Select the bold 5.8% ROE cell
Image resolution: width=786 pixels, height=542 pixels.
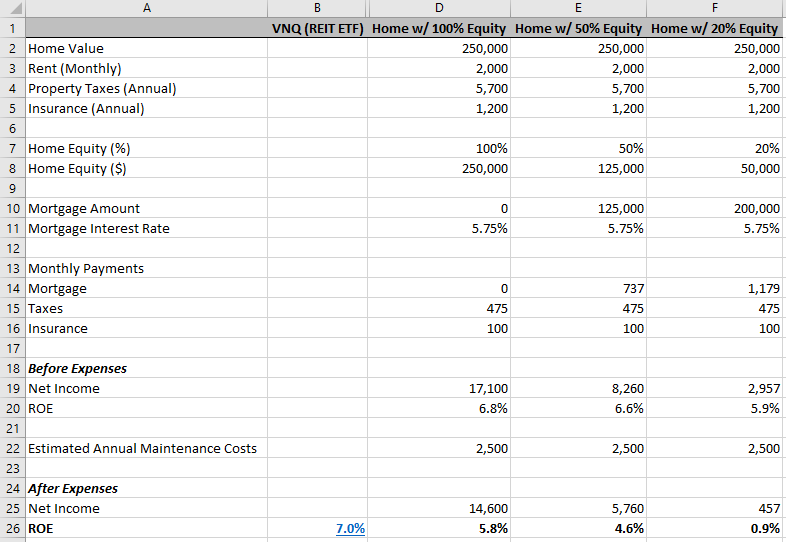(439, 528)
